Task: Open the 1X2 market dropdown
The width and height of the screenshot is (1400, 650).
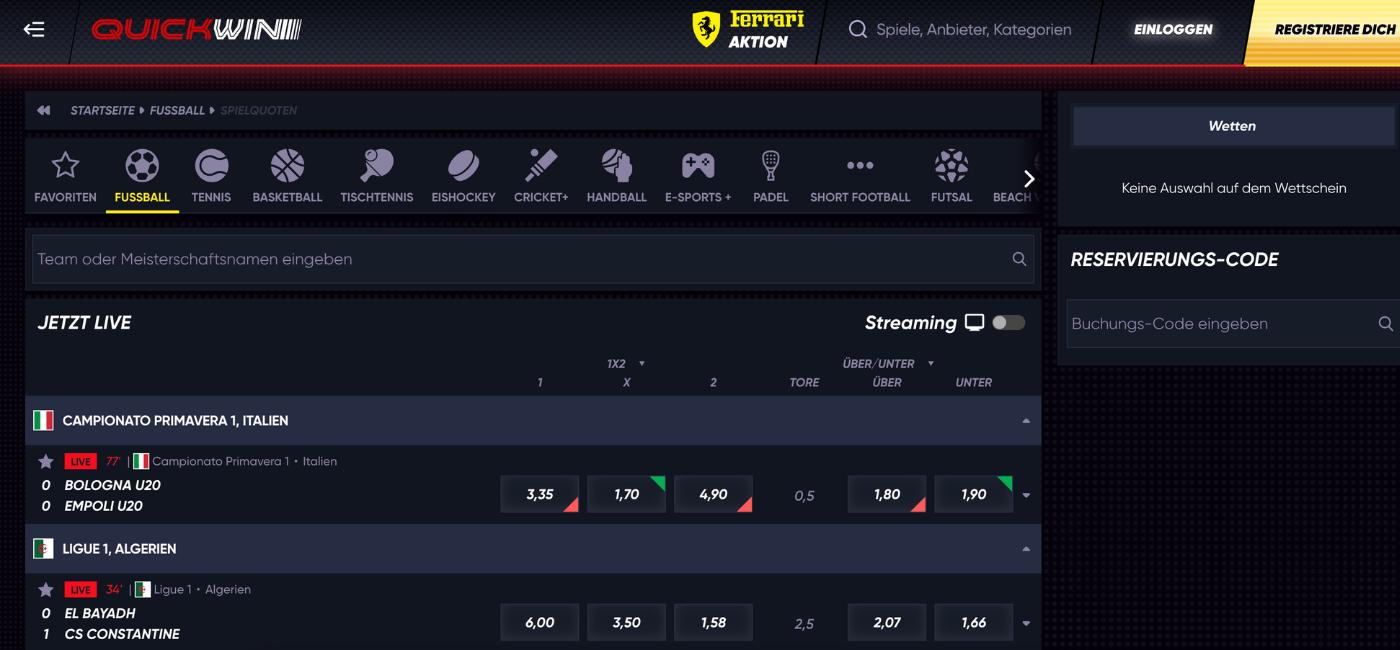Action: coord(626,364)
